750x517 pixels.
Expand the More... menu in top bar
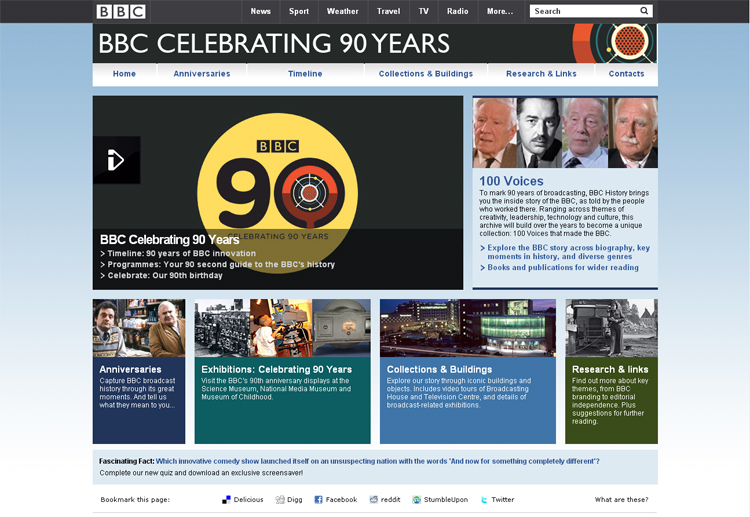pyautogui.click(x=499, y=12)
